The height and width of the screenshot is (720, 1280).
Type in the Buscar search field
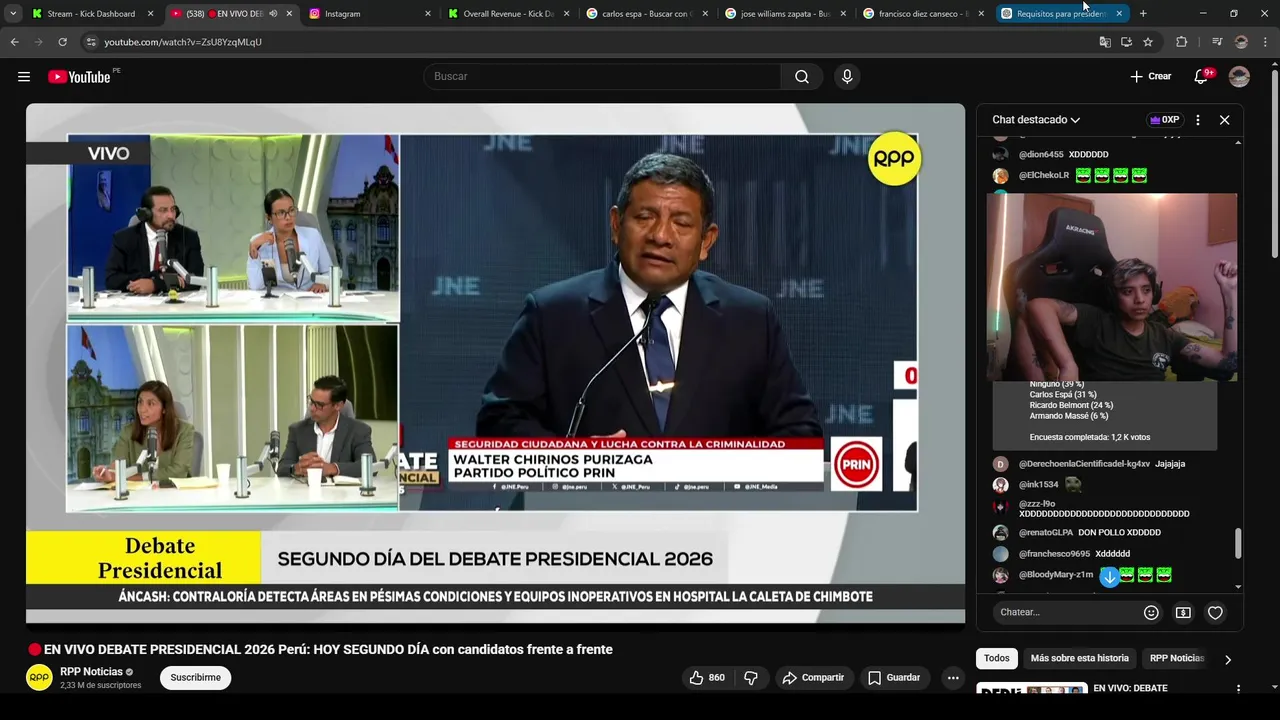tap(603, 77)
